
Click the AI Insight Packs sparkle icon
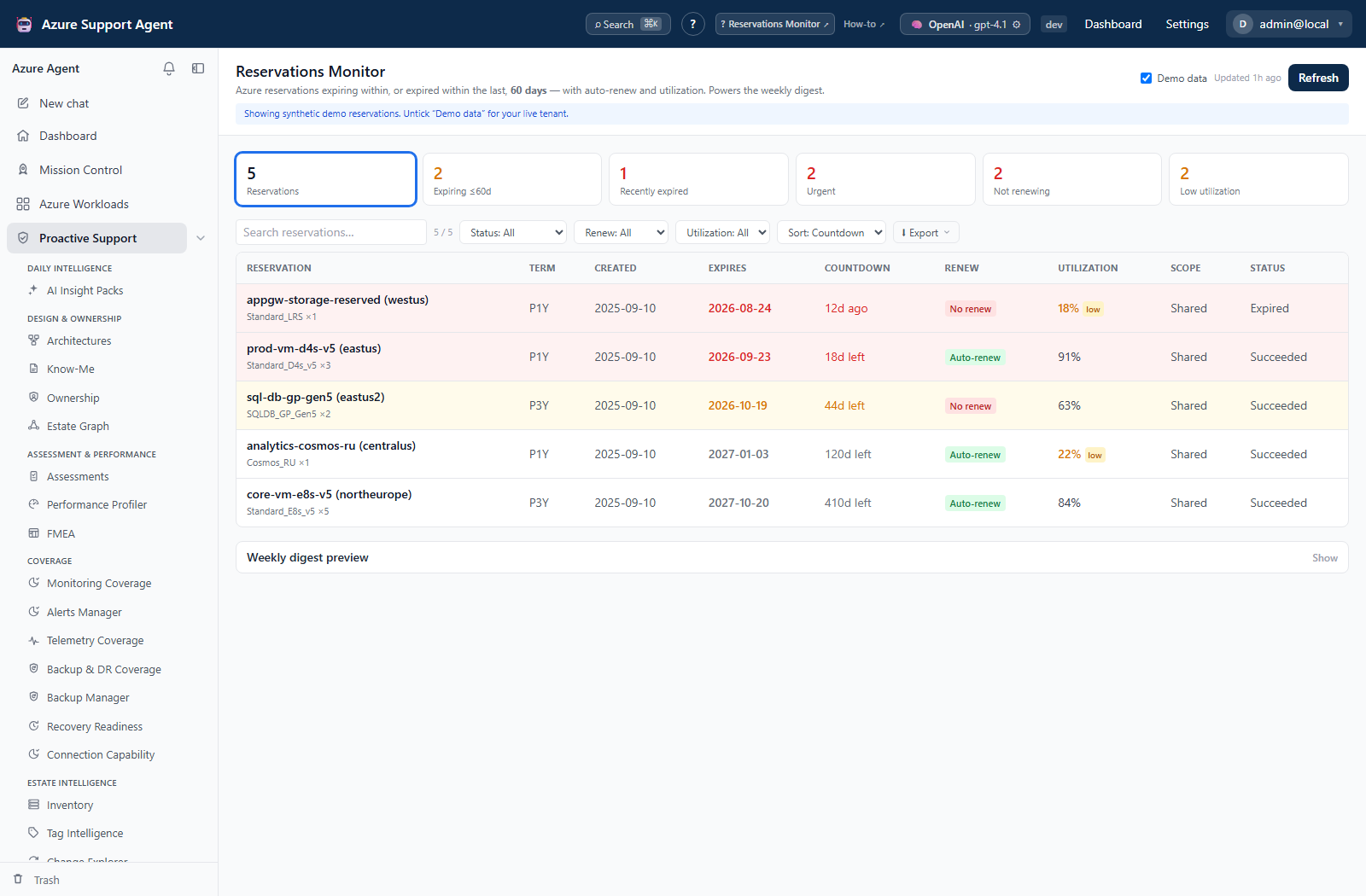click(33, 290)
